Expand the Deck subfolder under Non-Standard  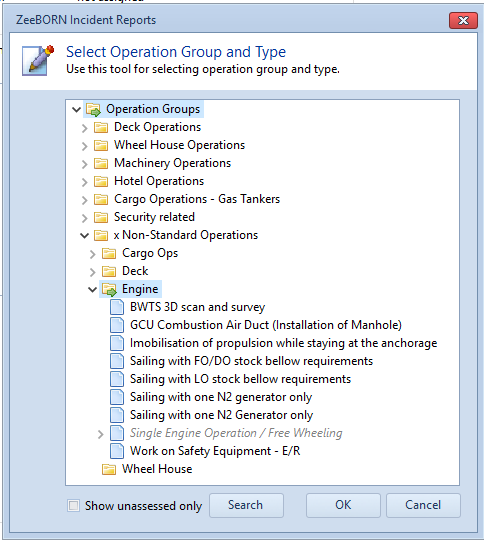(x=92, y=272)
